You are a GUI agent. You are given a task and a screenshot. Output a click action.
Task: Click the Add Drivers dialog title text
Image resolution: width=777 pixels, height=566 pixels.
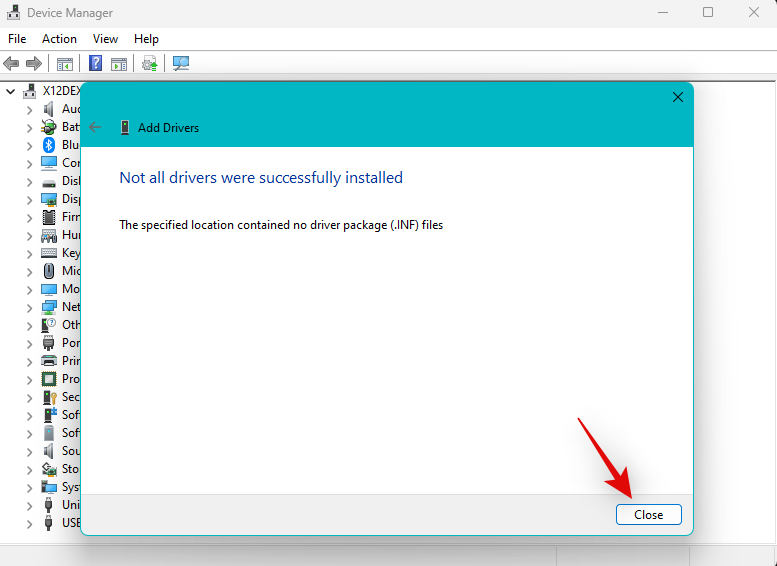(x=168, y=128)
